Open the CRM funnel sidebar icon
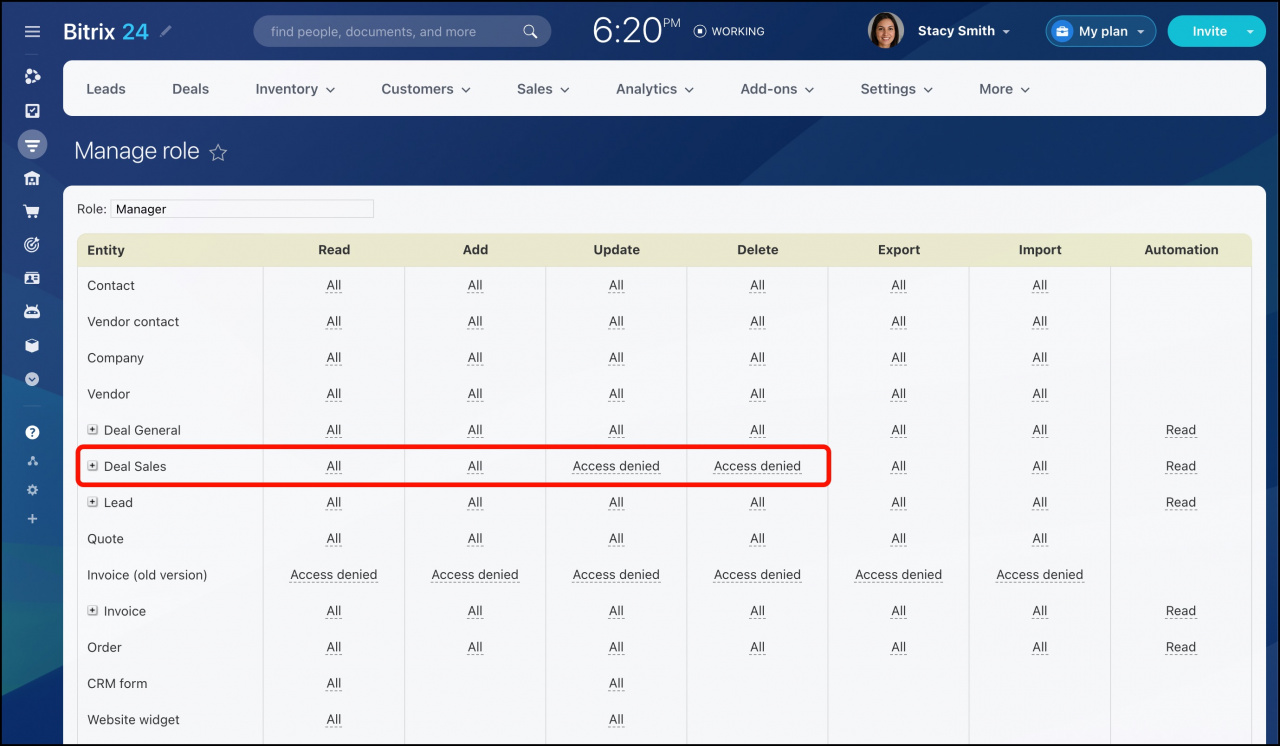This screenshot has width=1280, height=746. tap(32, 145)
